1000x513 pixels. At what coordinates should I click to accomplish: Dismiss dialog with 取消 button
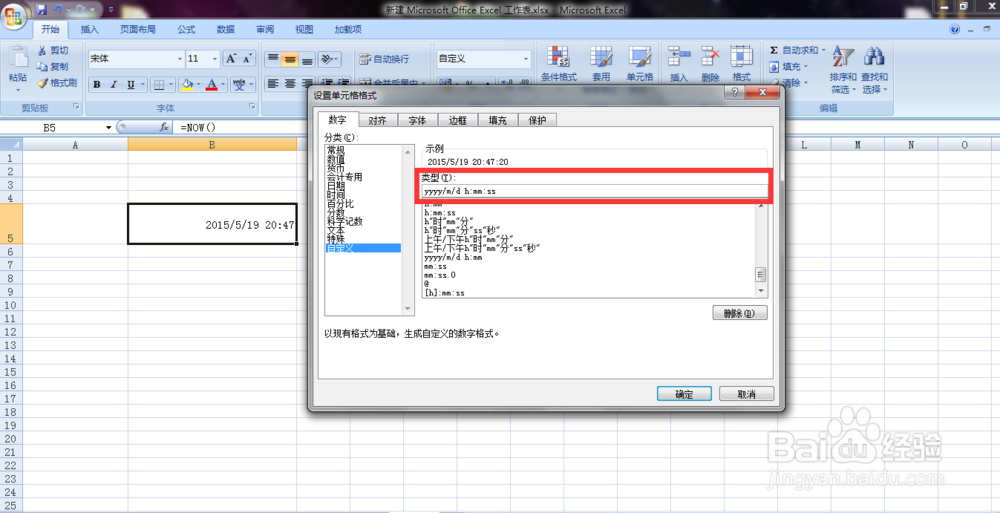coord(746,394)
